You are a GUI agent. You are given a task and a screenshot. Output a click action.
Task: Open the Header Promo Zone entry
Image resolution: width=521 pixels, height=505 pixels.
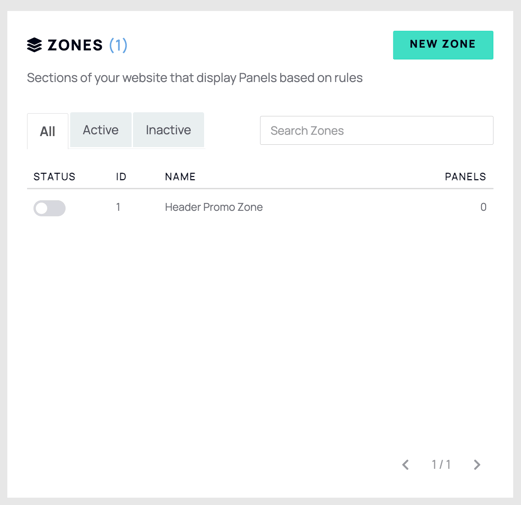pos(214,207)
